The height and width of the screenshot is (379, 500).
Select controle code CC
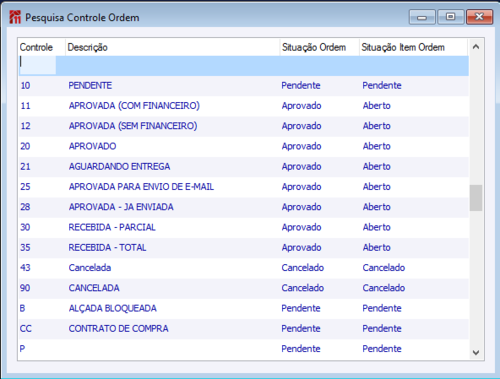click(x=26, y=329)
